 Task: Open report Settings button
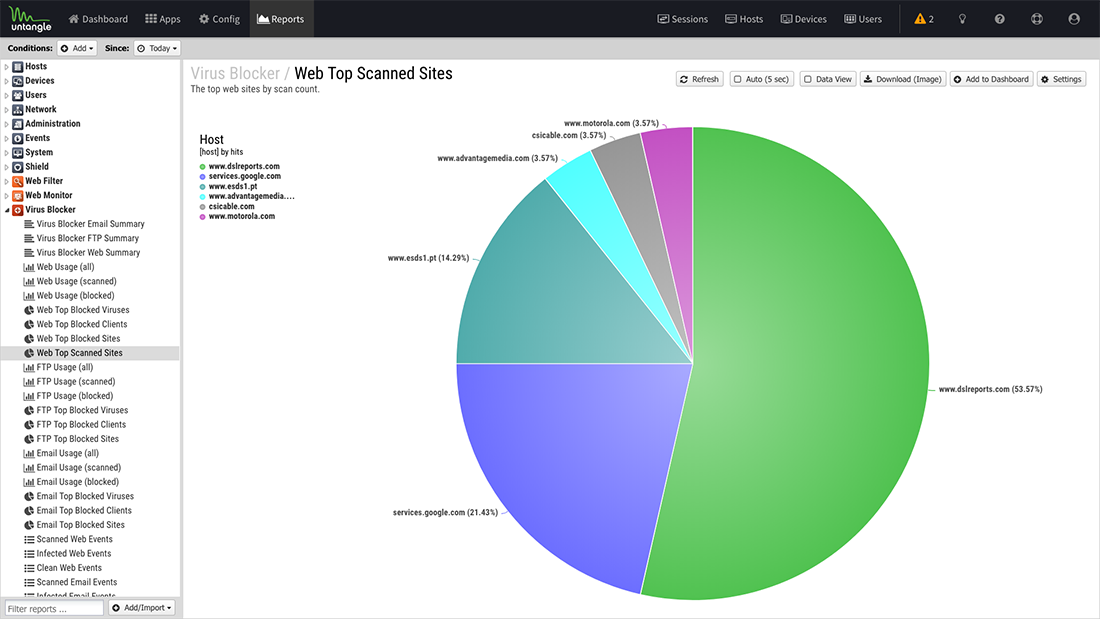(x=1061, y=79)
